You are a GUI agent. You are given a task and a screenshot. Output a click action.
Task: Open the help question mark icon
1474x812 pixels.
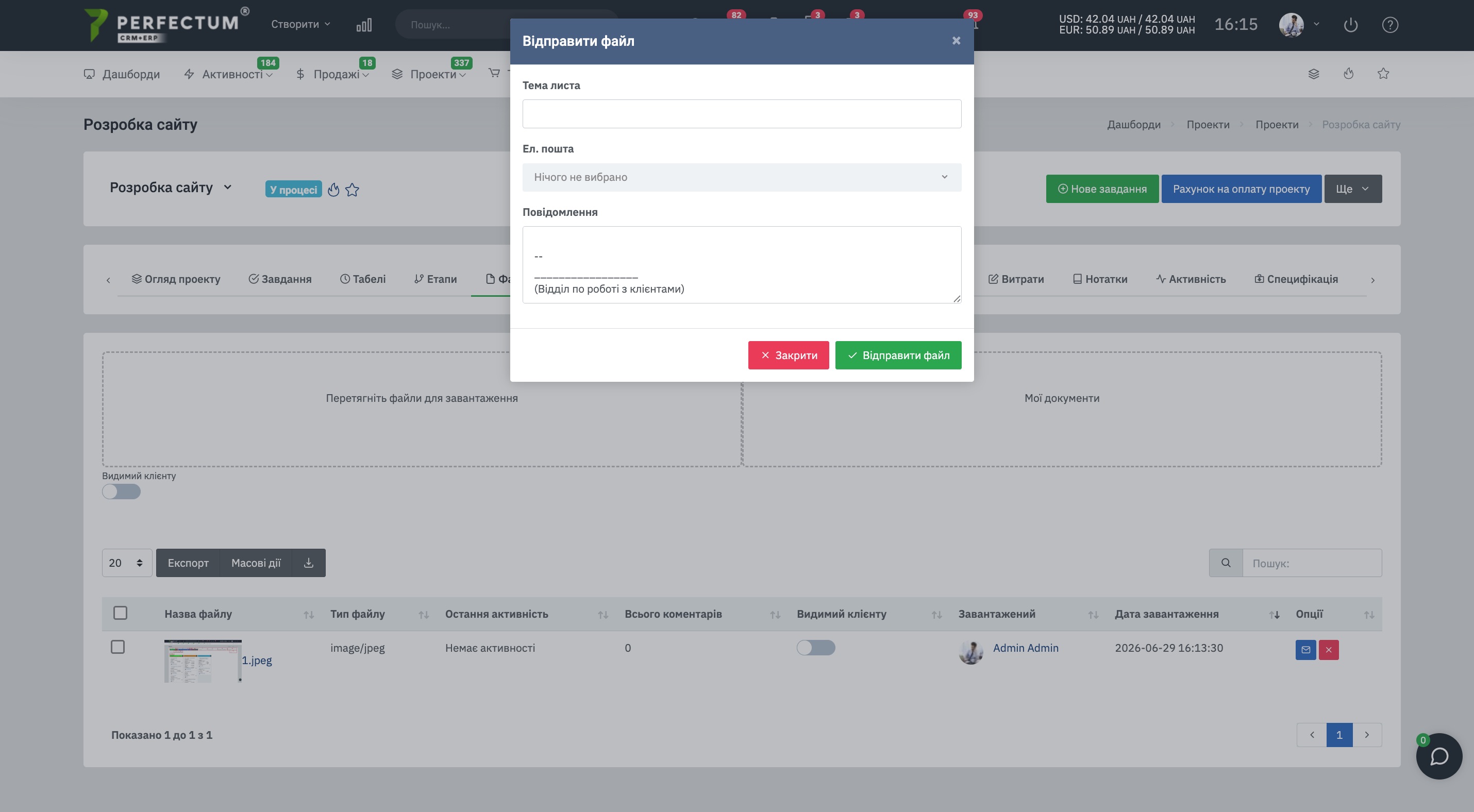1390,25
